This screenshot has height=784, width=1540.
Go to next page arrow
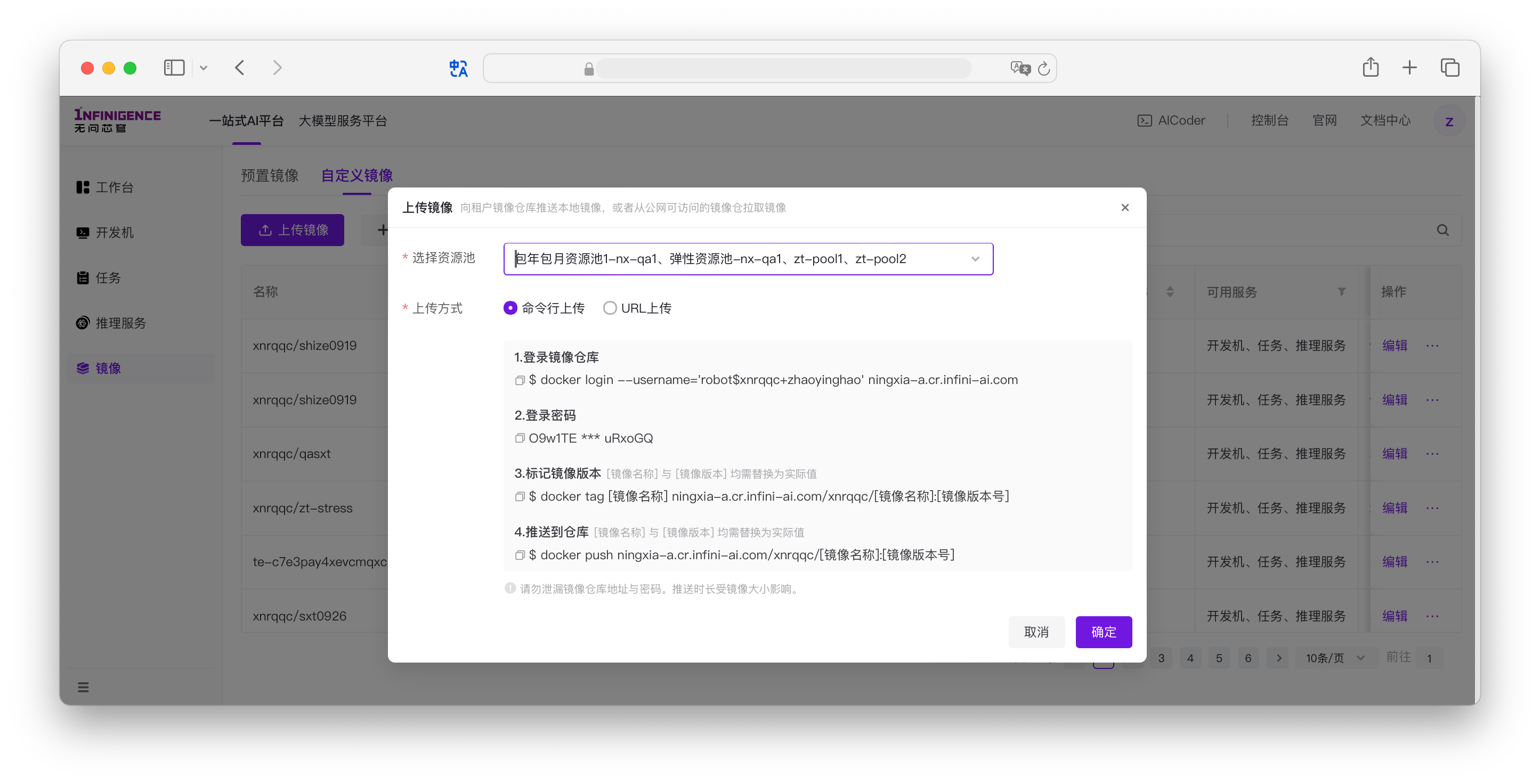(x=1279, y=658)
